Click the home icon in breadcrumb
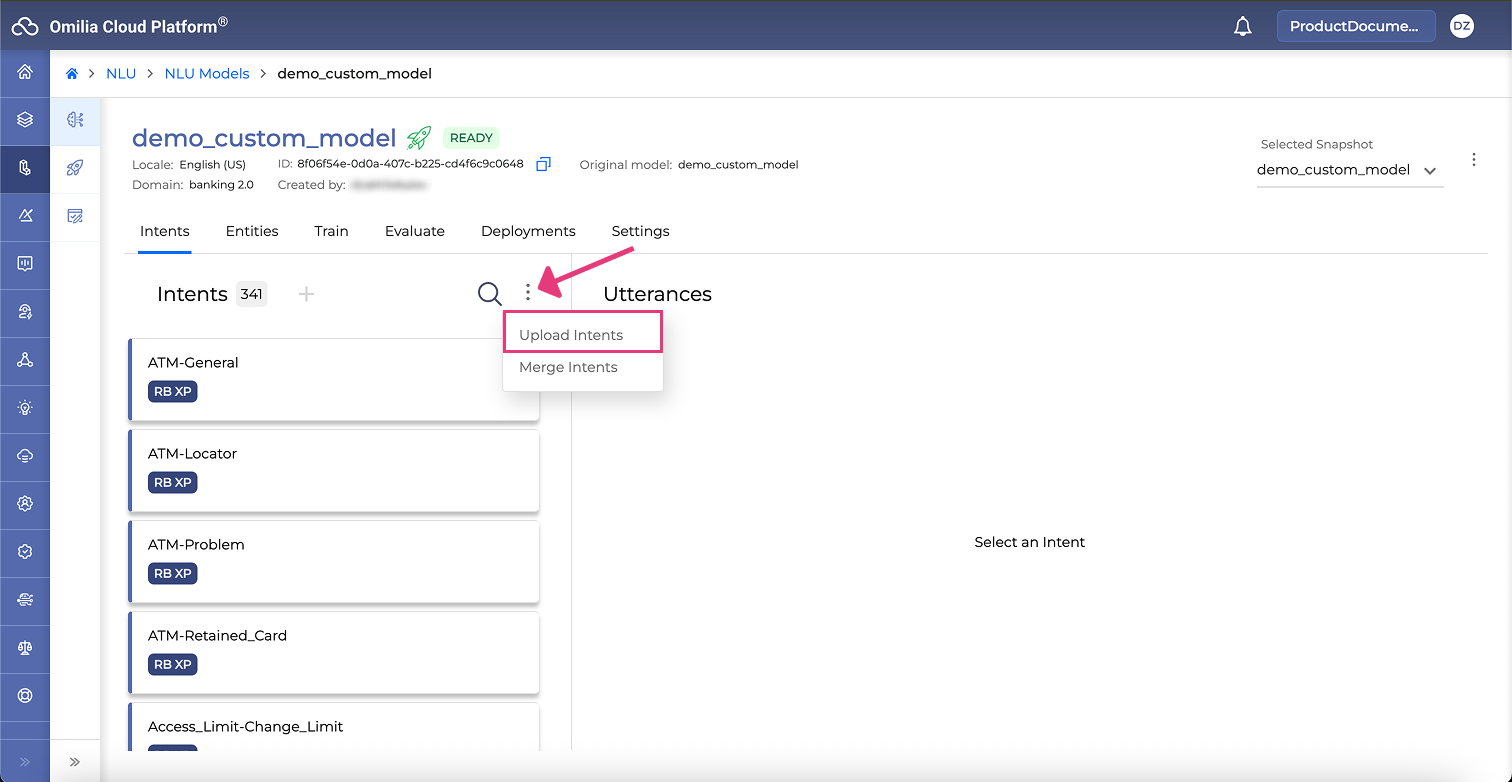Viewport: 1512px width, 782px height. point(72,74)
